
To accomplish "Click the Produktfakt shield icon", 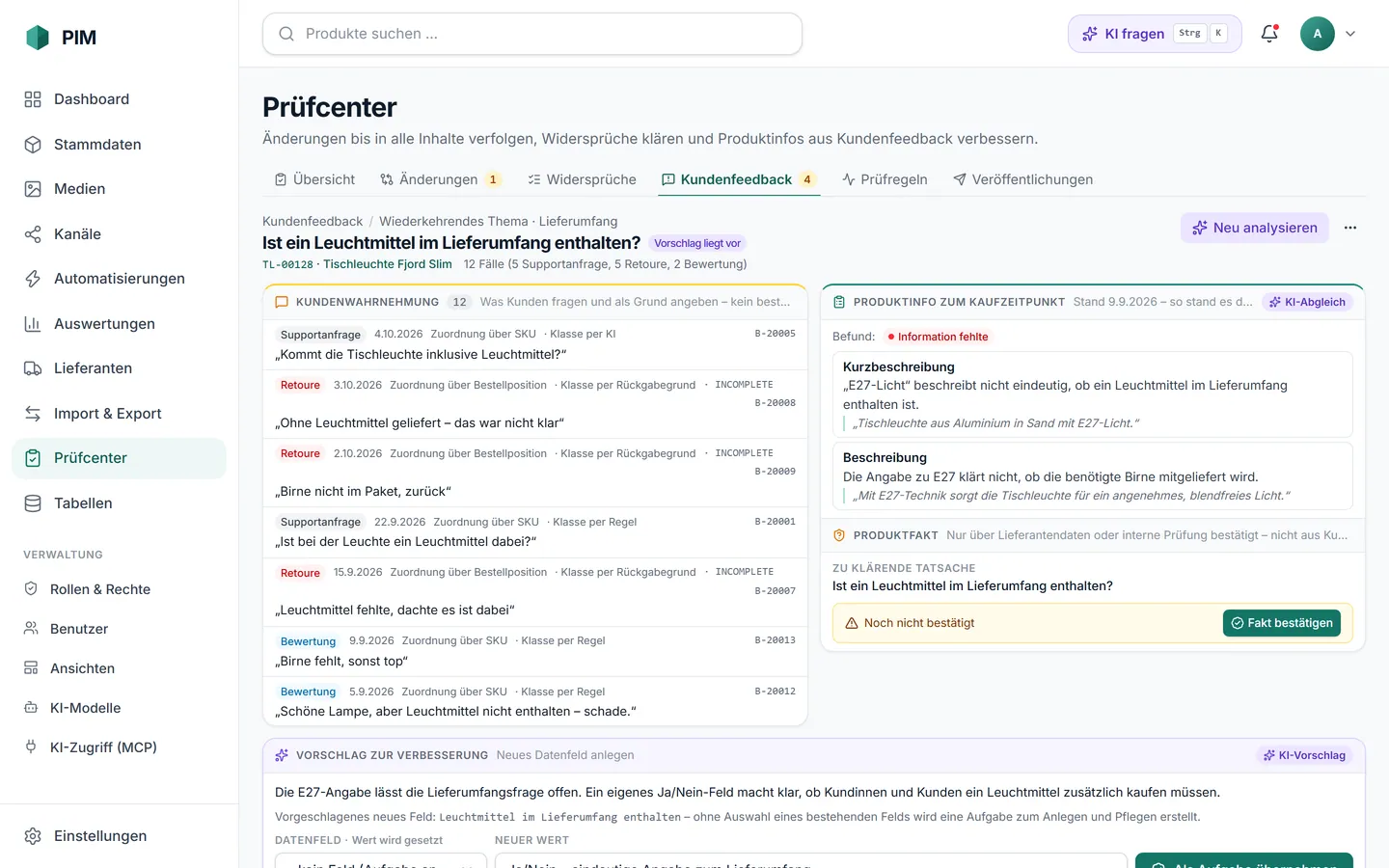I will coord(839,535).
